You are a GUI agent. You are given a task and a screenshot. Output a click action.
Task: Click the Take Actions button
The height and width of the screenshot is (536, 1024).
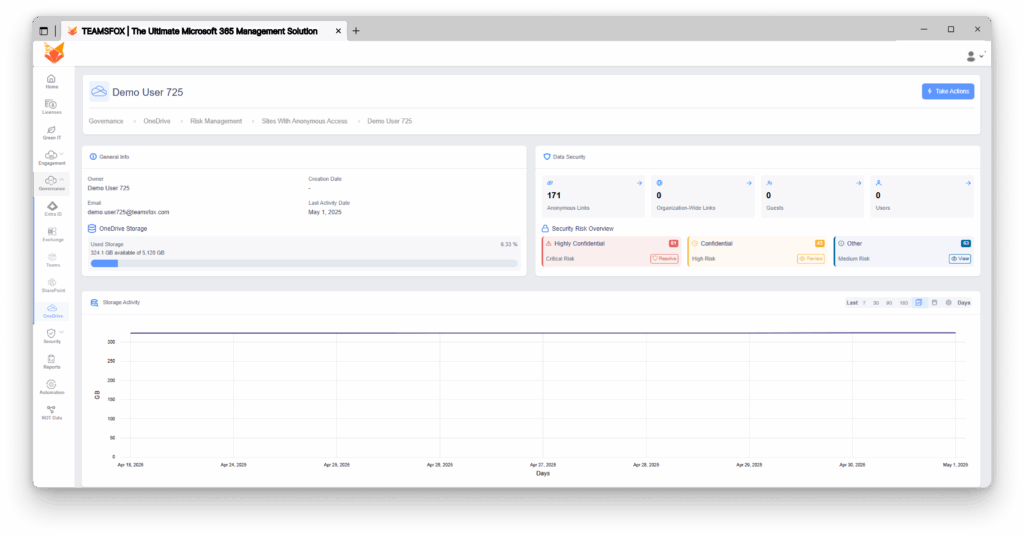pos(948,91)
